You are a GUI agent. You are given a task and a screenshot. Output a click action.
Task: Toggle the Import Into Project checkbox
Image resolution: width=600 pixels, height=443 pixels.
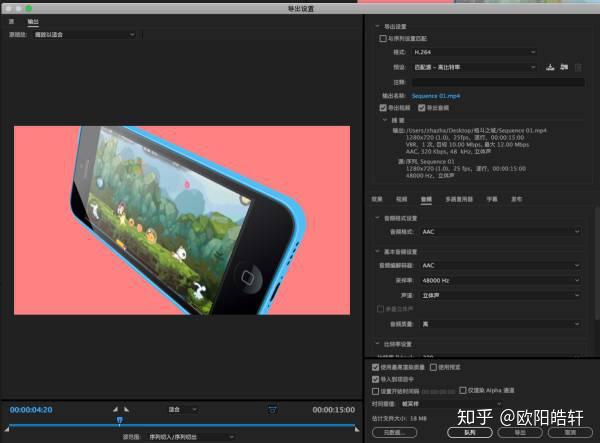point(375,379)
